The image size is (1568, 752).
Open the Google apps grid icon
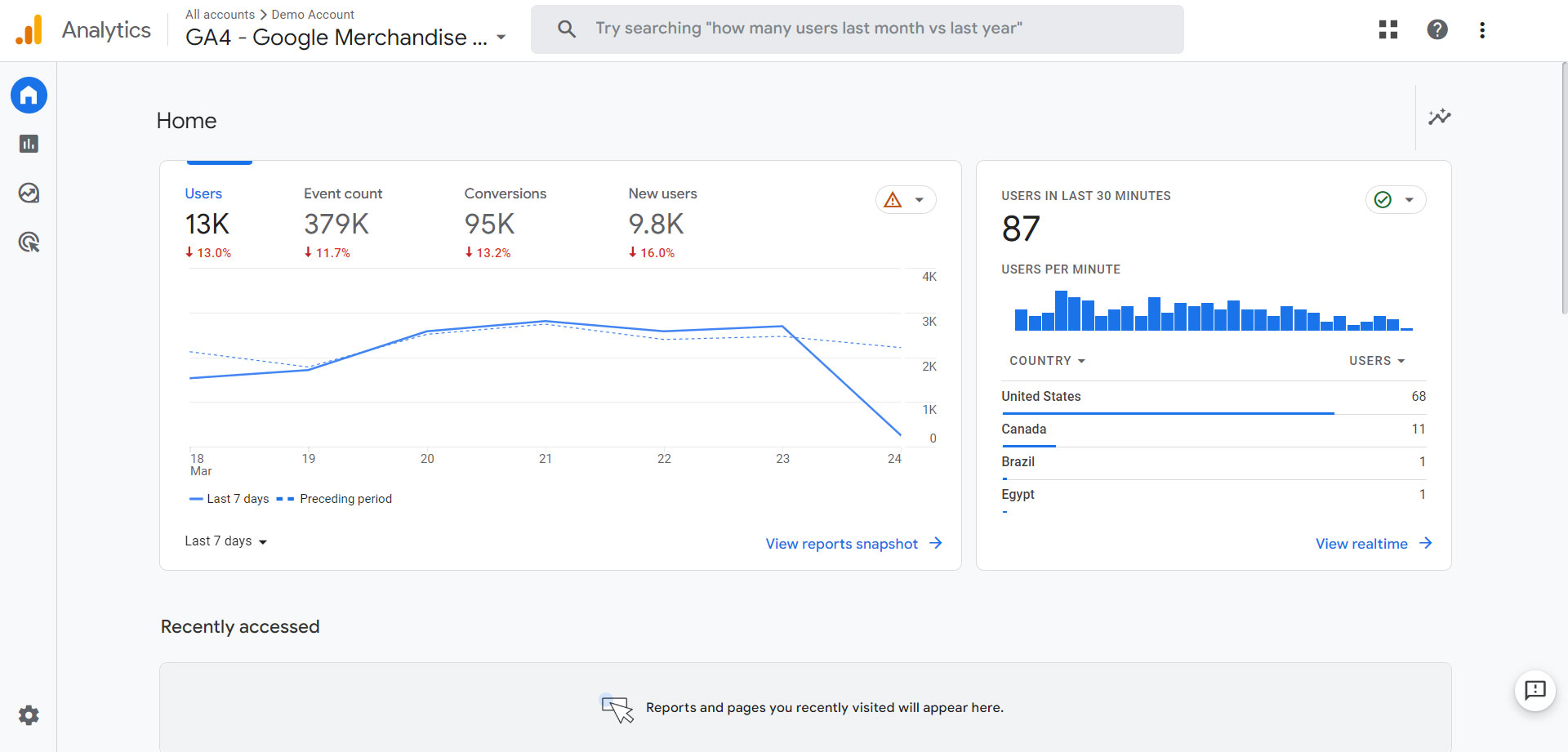(x=1388, y=30)
